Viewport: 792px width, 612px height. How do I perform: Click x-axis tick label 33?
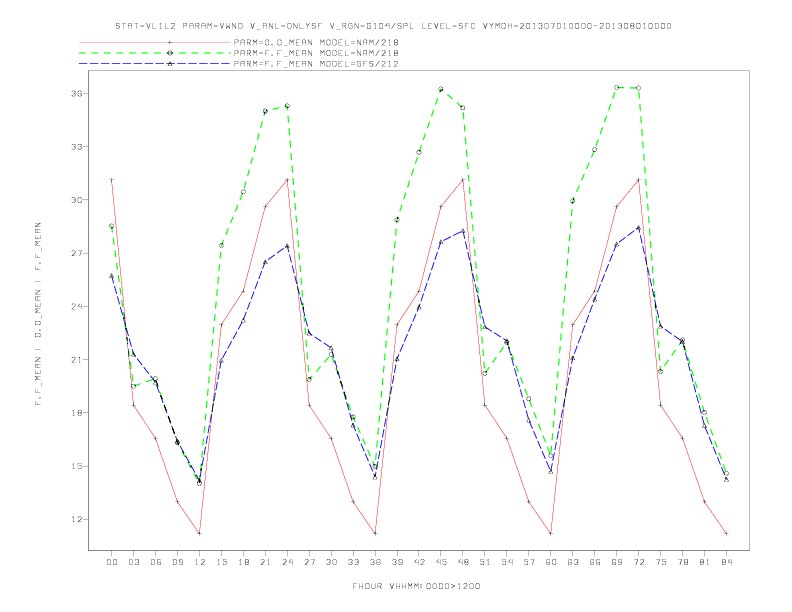[353, 562]
